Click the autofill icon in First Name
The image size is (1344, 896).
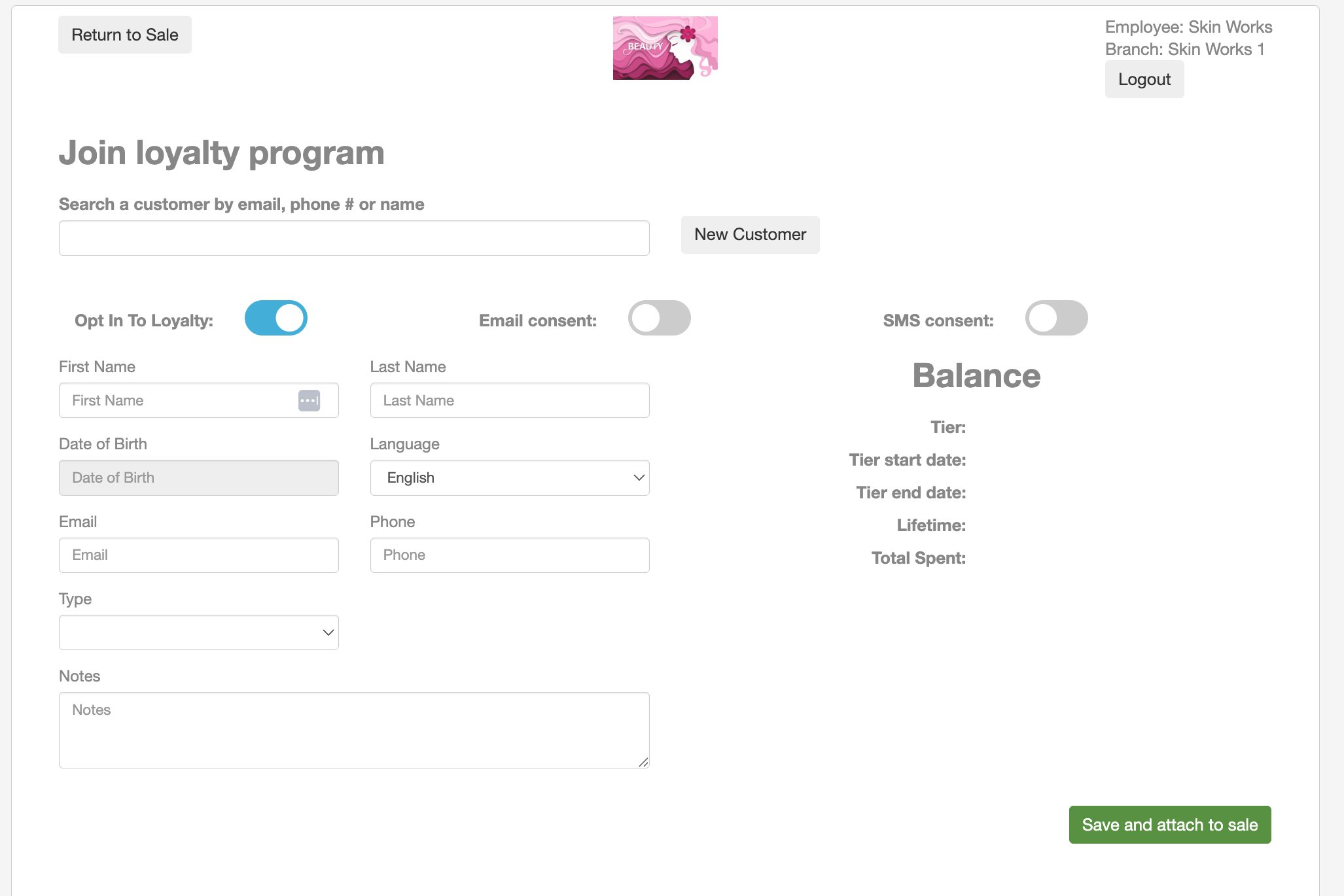(x=309, y=400)
